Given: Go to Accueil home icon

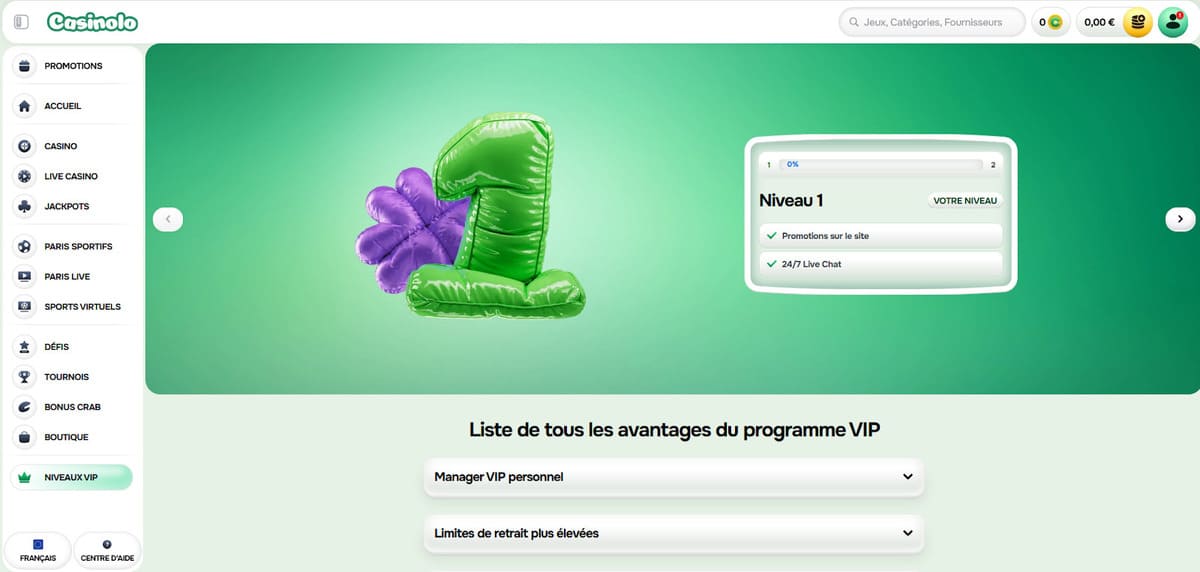Looking at the screenshot, I should (25, 106).
